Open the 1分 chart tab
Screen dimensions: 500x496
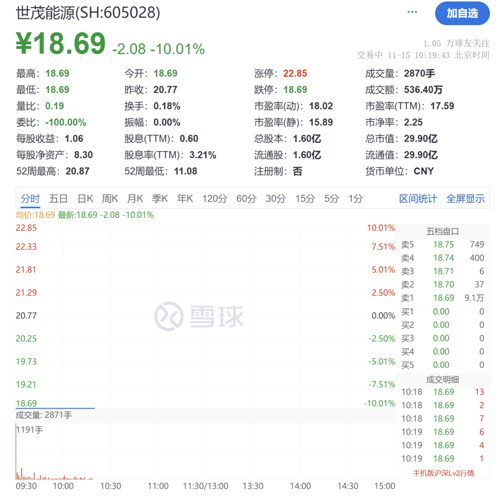(356, 199)
